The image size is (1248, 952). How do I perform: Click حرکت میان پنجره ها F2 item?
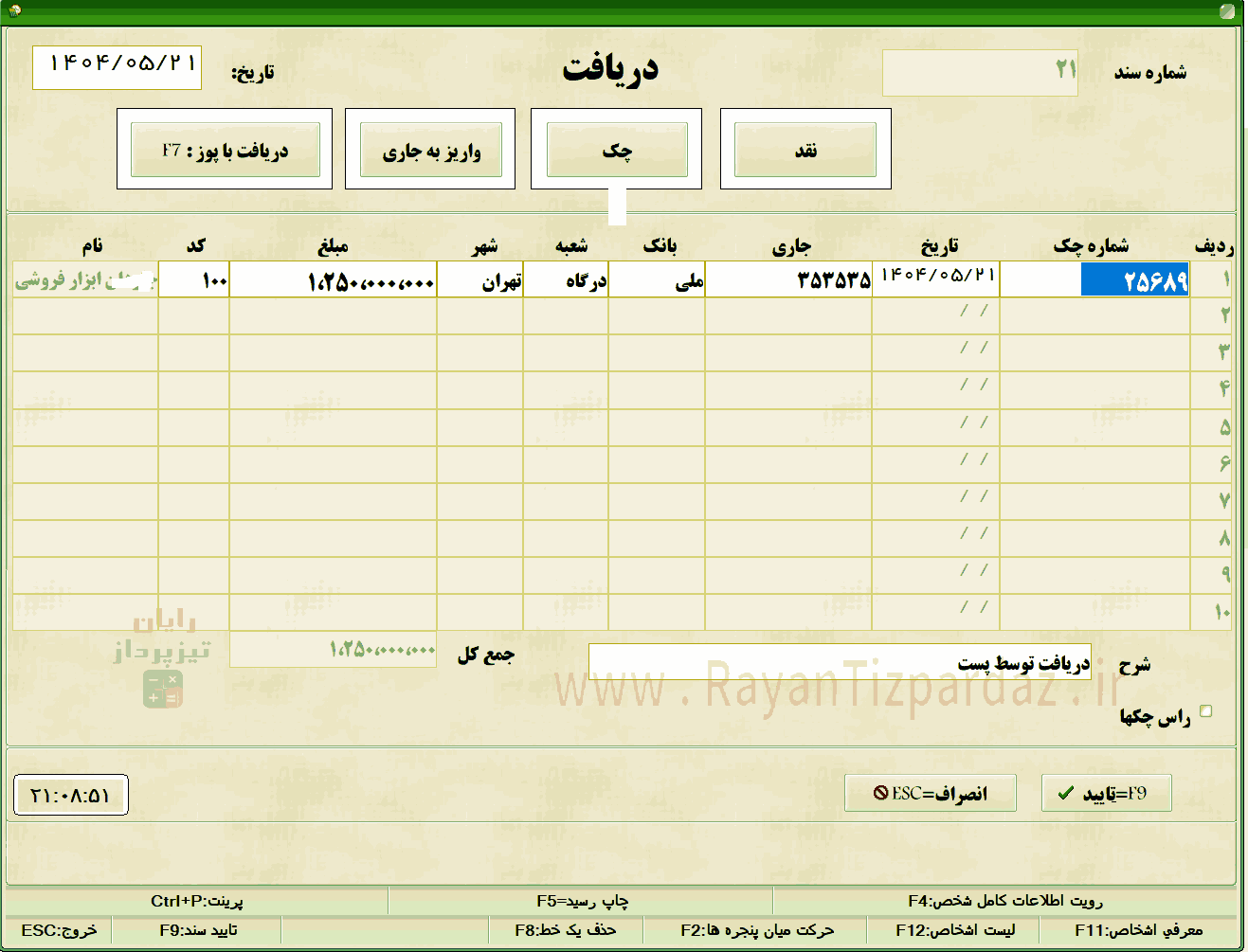click(x=757, y=930)
